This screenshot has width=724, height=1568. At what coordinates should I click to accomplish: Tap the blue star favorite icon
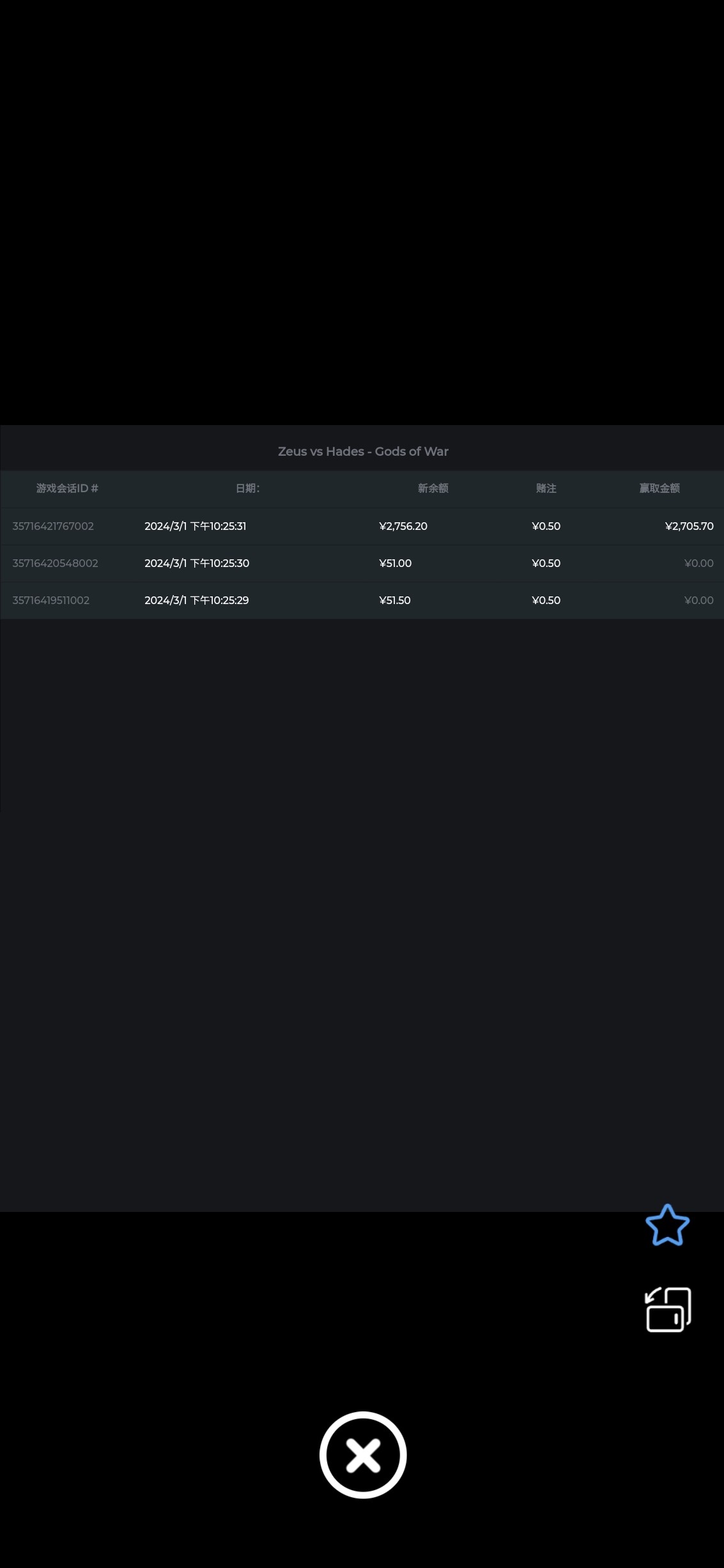click(667, 1225)
